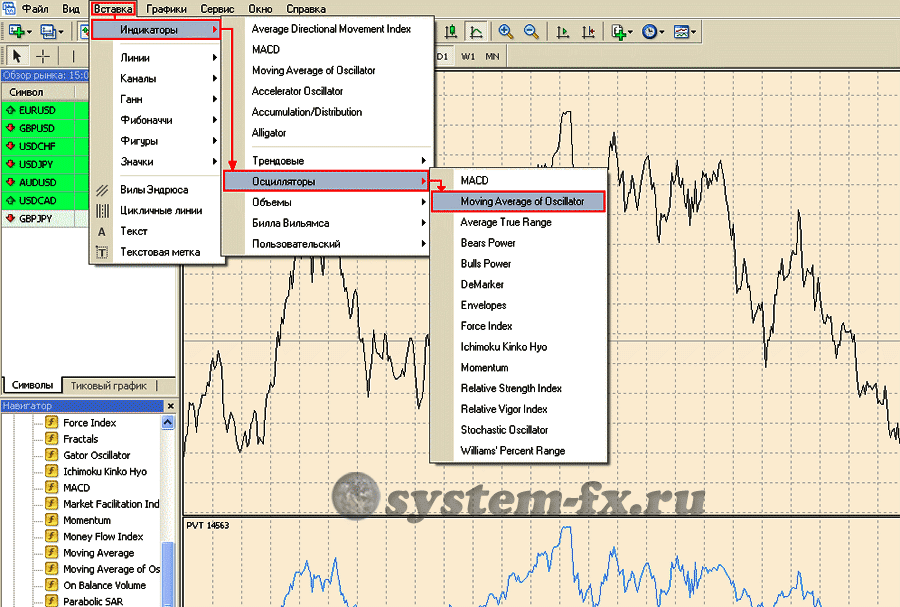Open the Сервис menu
Viewport: 900px width, 607px height.
point(217,8)
